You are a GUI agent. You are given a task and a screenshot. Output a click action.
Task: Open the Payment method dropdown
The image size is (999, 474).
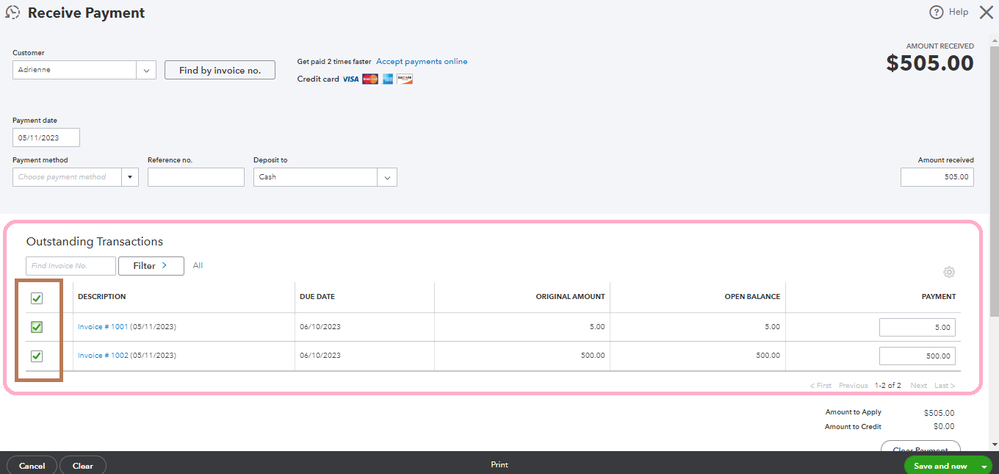[130, 177]
